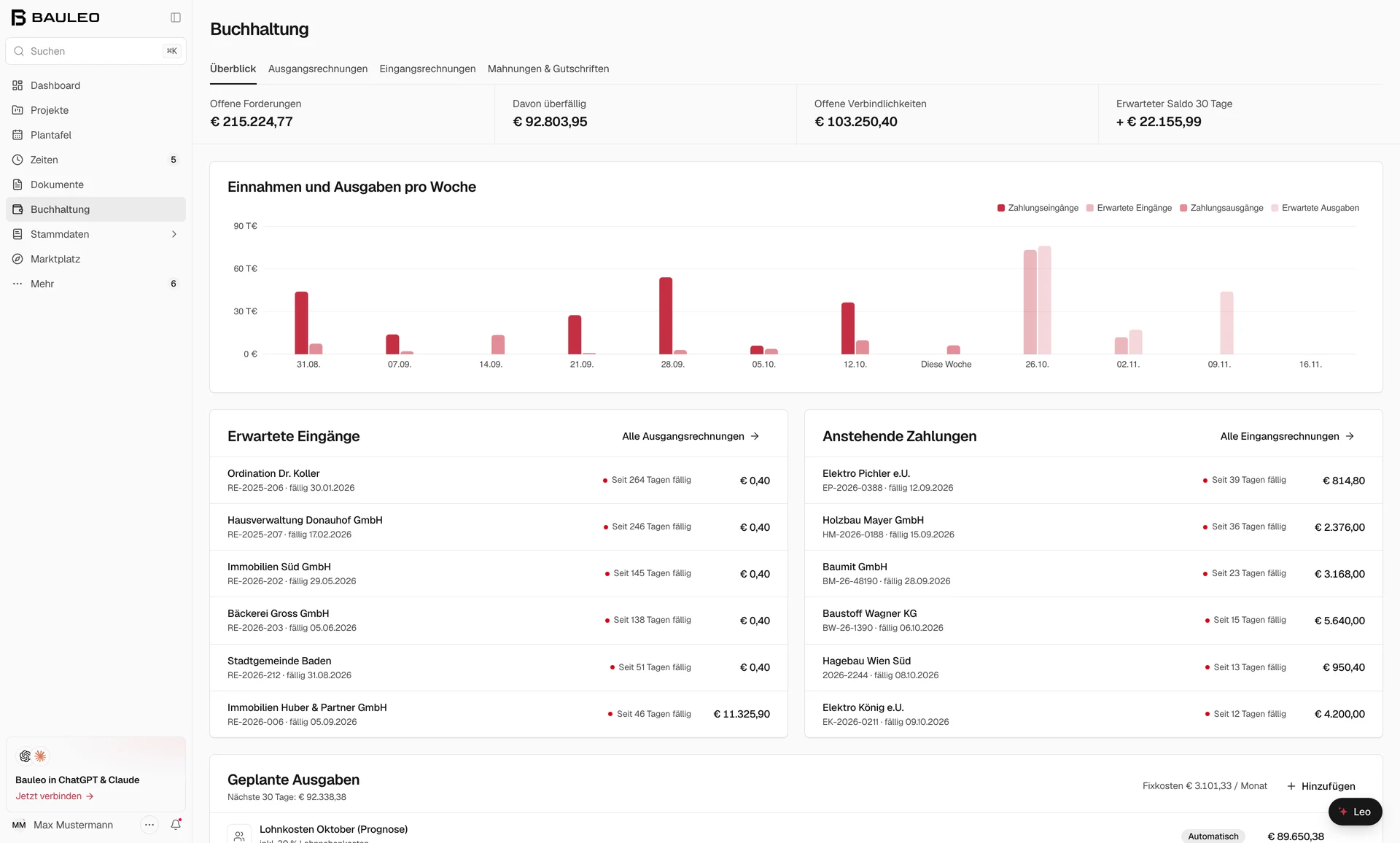Screen dimensions: 1400x843
Task: Open Marktplatz compass item
Action: [96, 259]
